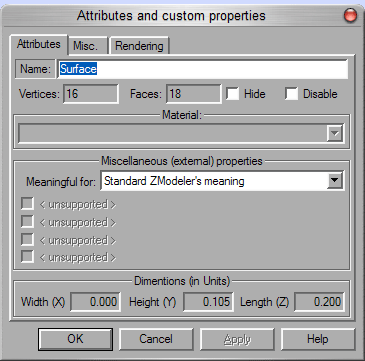Screen dimensions: 365x361
Task: Expand the Meaningful for dropdown arrow
Action: [334, 181]
